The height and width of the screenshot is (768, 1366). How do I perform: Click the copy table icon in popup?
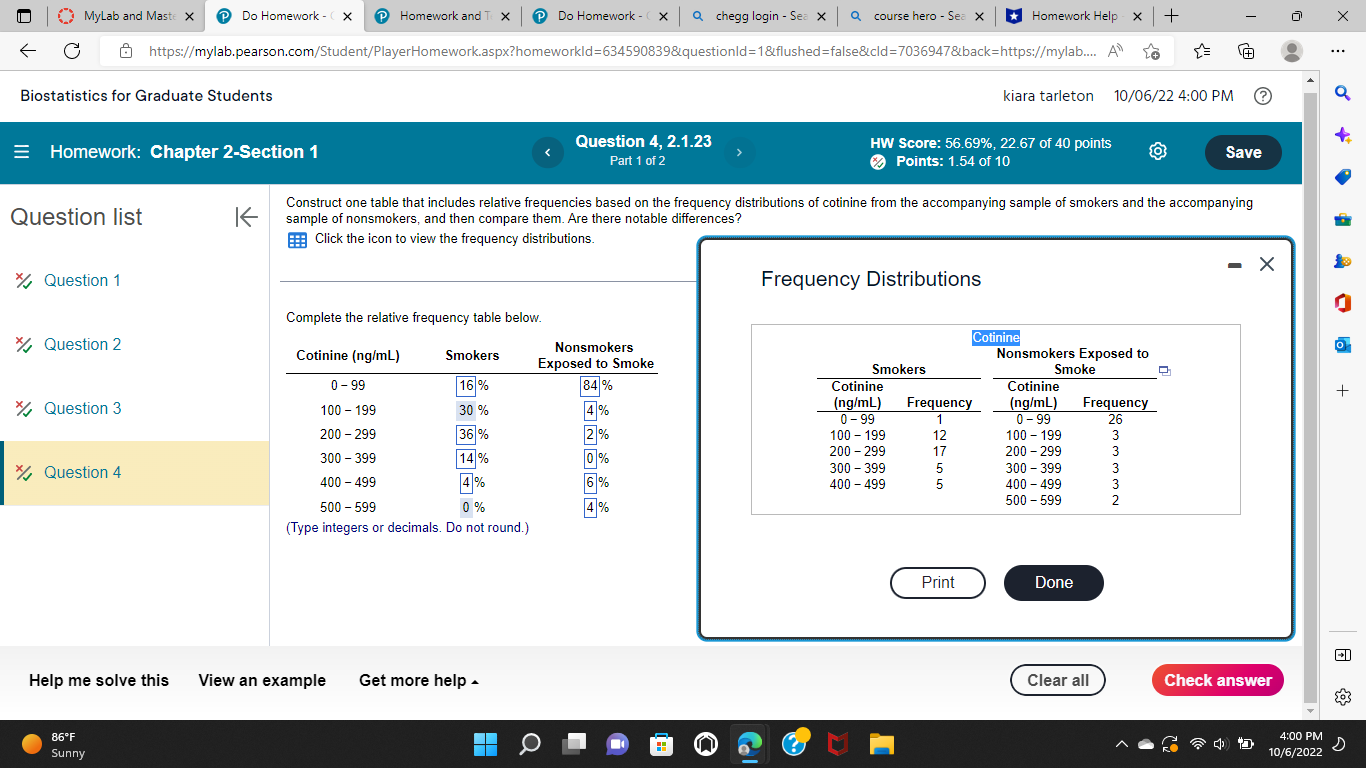tap(1163, 371)
